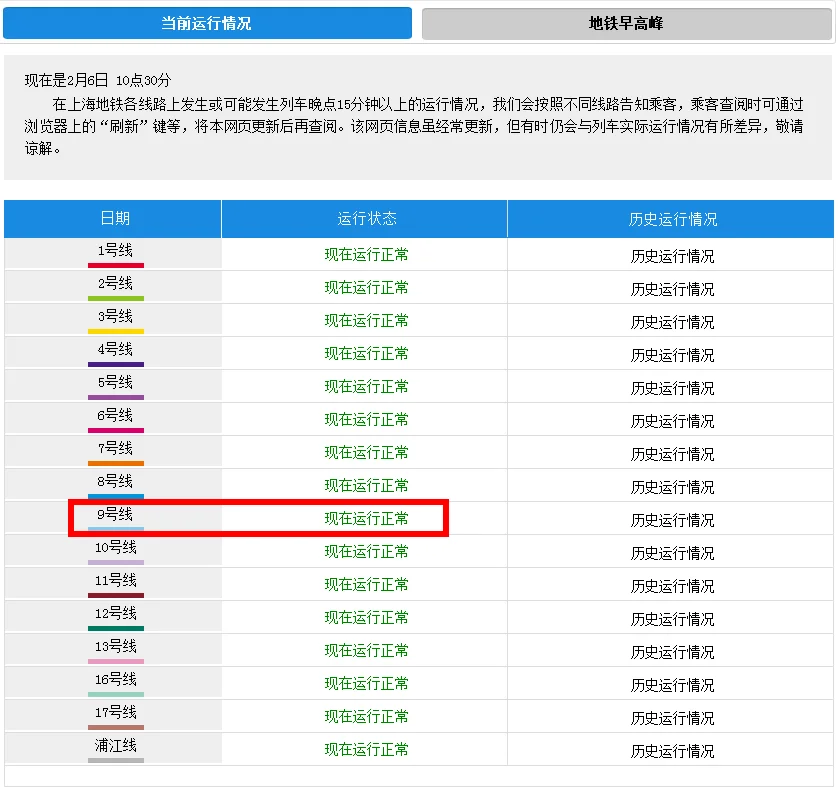Select the 11号线 line label
This screenshot has height=792, width=838.
114,581
